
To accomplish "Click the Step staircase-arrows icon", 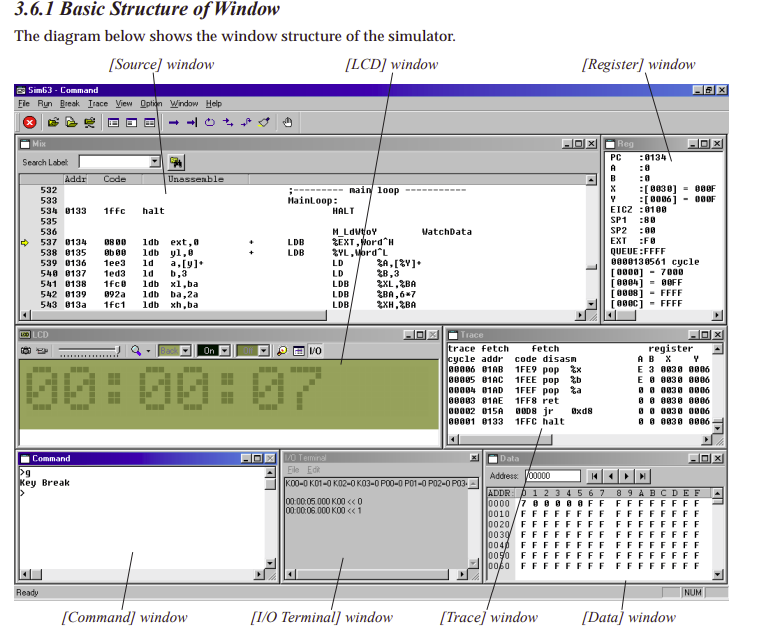I will 228,123.
